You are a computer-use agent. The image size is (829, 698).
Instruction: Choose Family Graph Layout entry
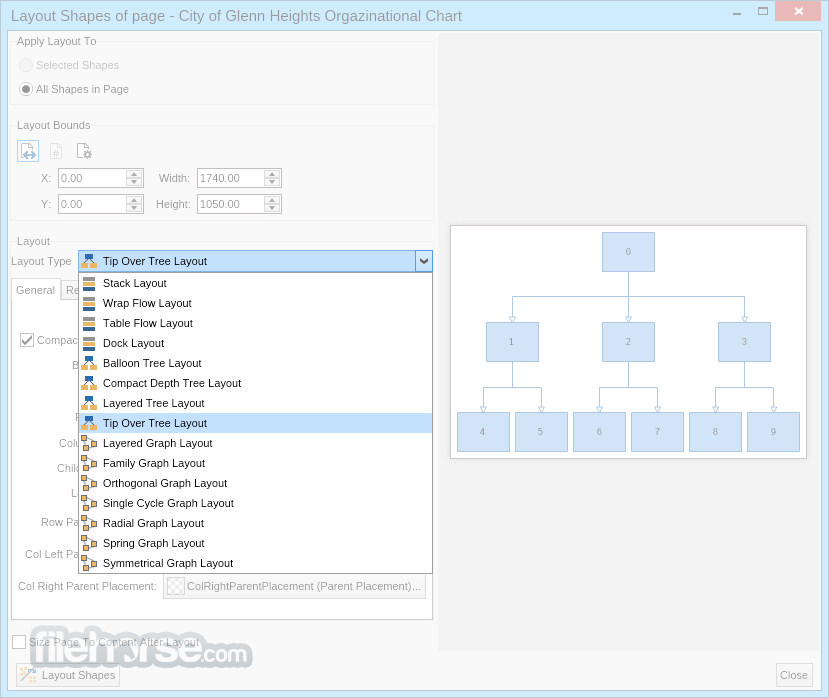click(x=255, y=464)
